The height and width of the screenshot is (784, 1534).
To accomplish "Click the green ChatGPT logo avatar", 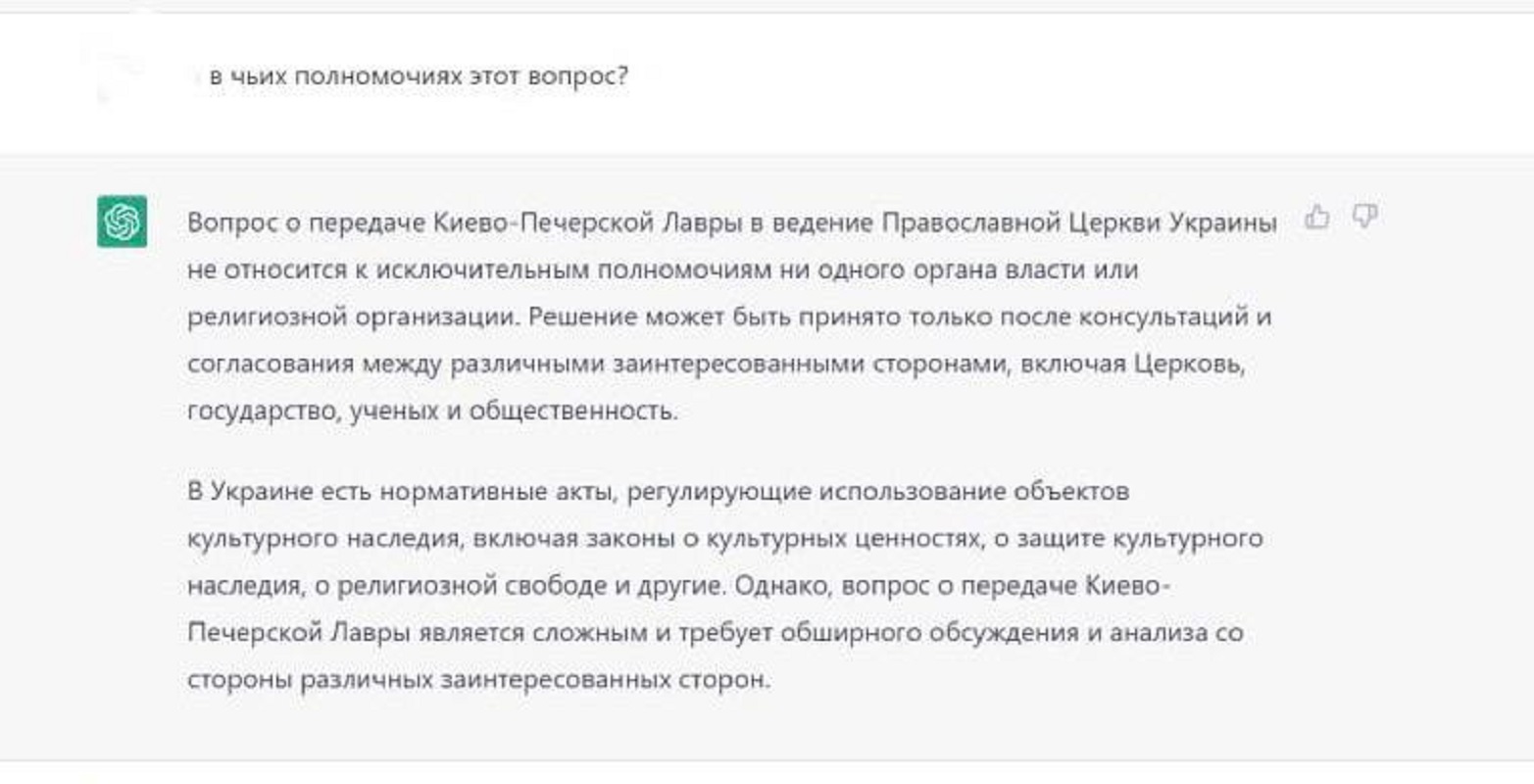I will (122, 220).
